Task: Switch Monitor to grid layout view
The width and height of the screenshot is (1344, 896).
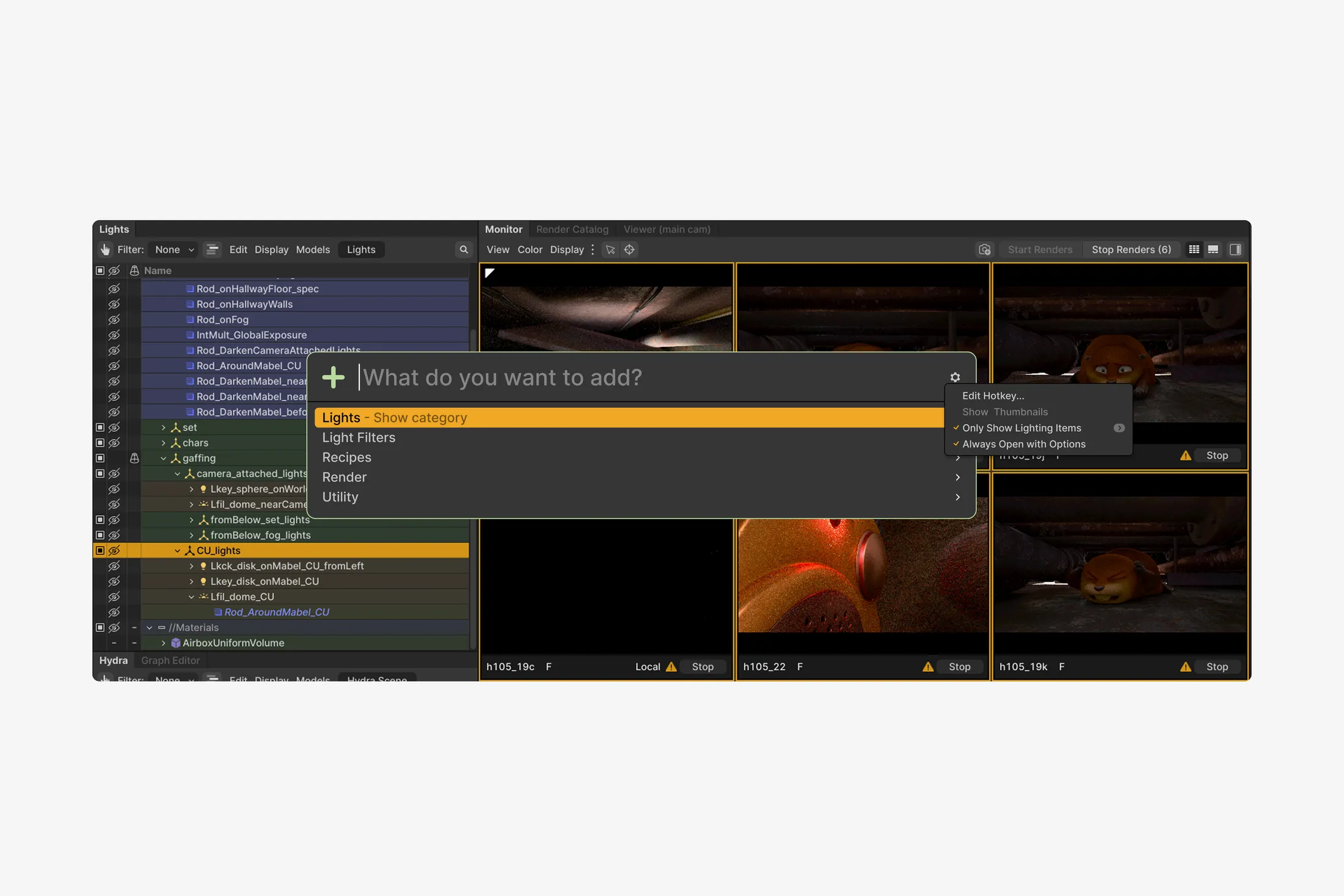Action: pyautogui.click(x=1194, y=249)
